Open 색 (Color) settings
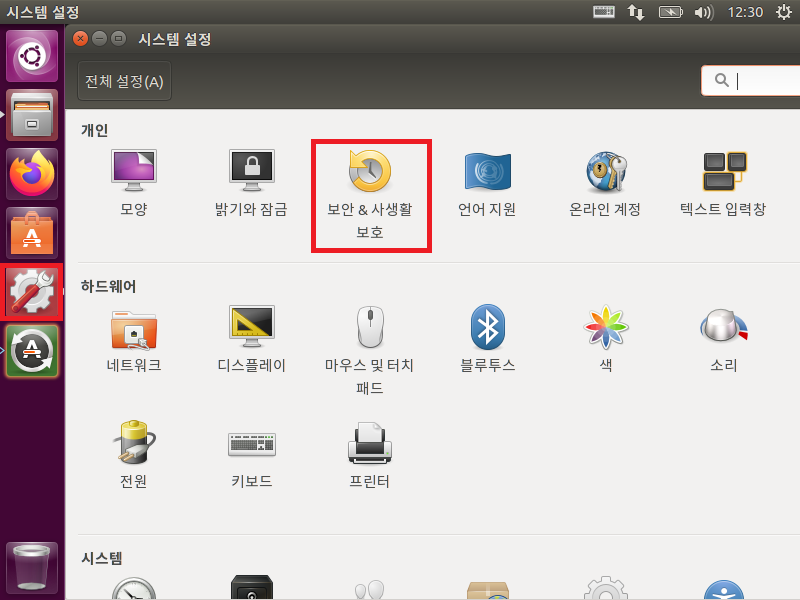 click(606, 339)
